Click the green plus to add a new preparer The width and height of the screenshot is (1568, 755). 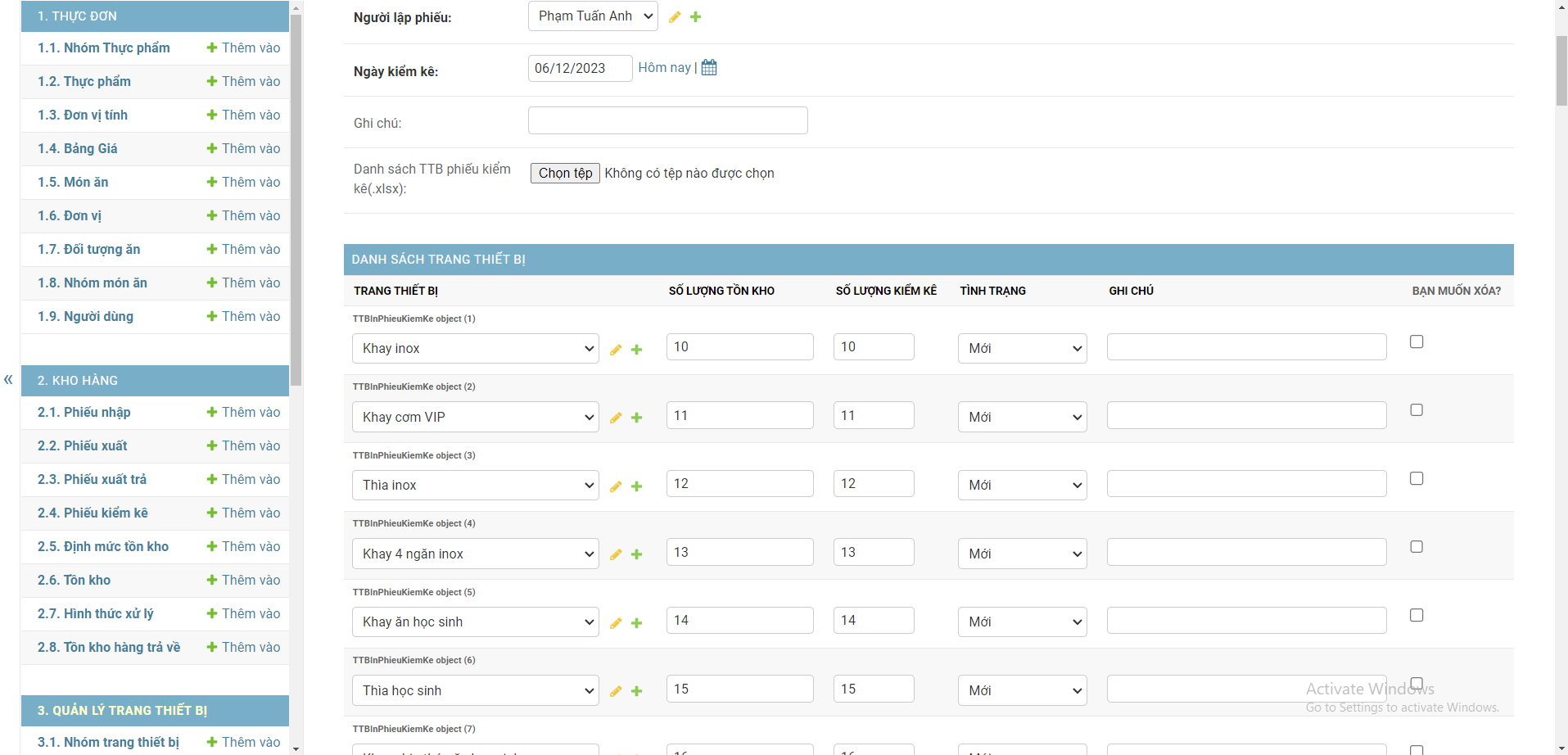pos(695,16)
